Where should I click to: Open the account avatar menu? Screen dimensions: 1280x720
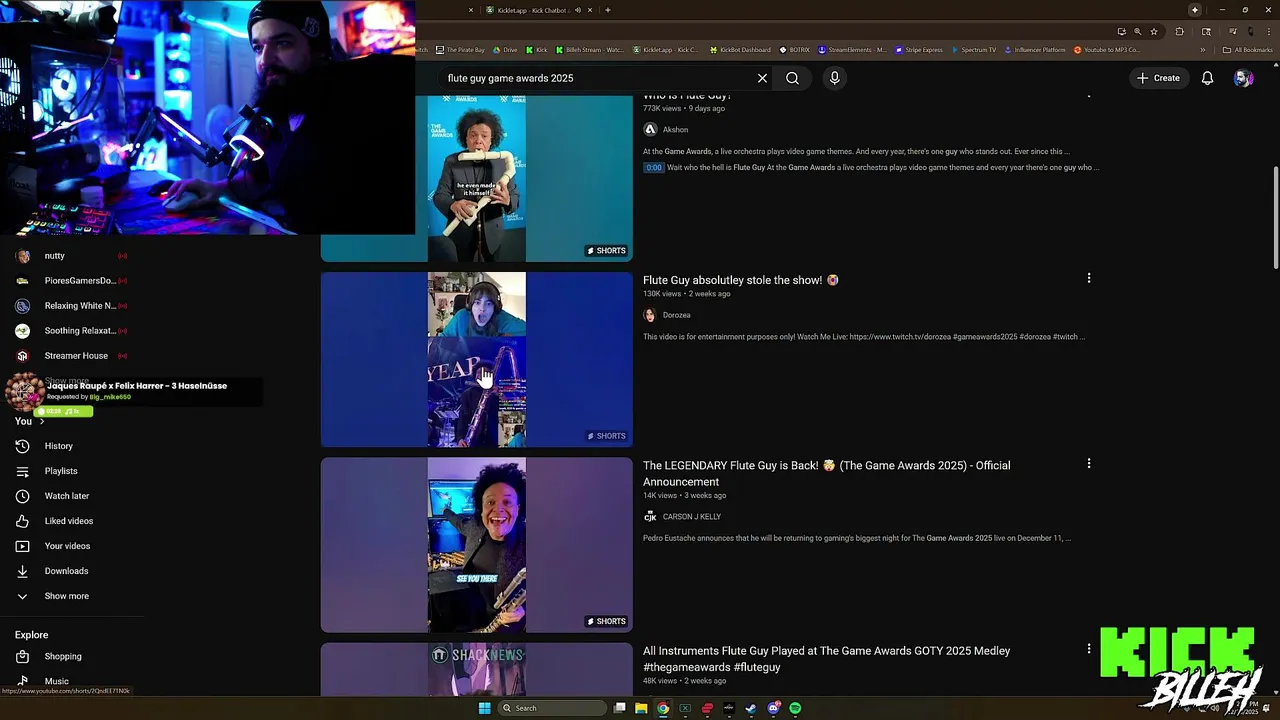click(1243, 78)
